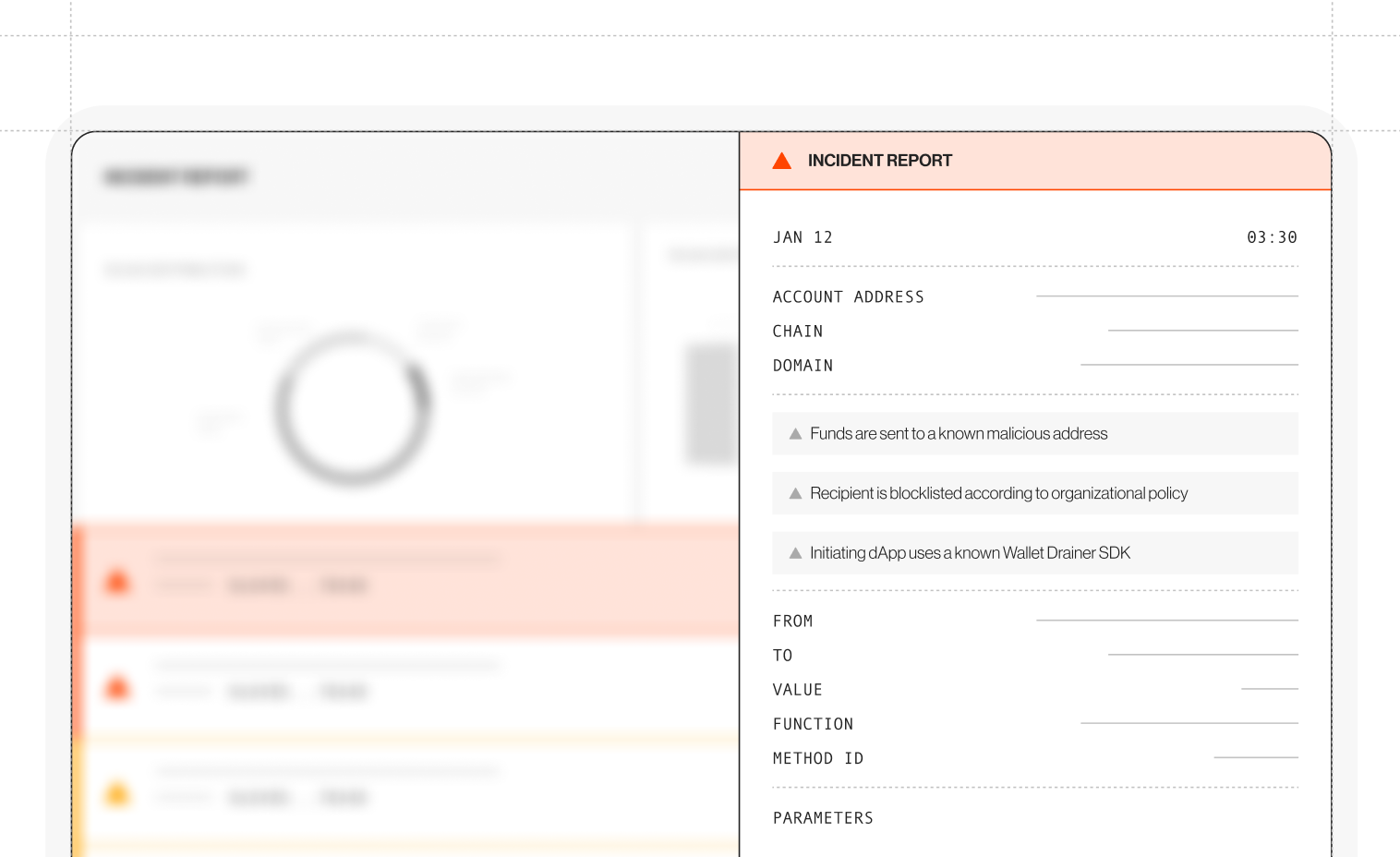Click the red alert icon in the highlighted incident row
The image size is (1400, 857).
point(117,582)
